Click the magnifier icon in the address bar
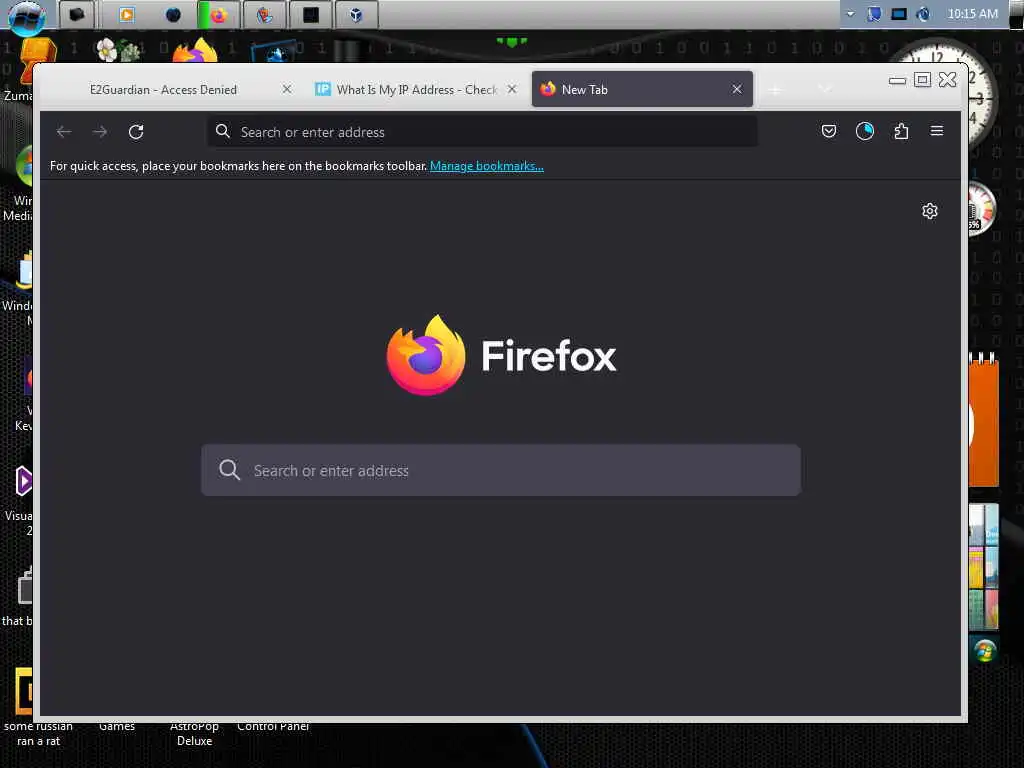This screenshot has width=1024, height=768. pyautogui.click(x=223, y=131)
